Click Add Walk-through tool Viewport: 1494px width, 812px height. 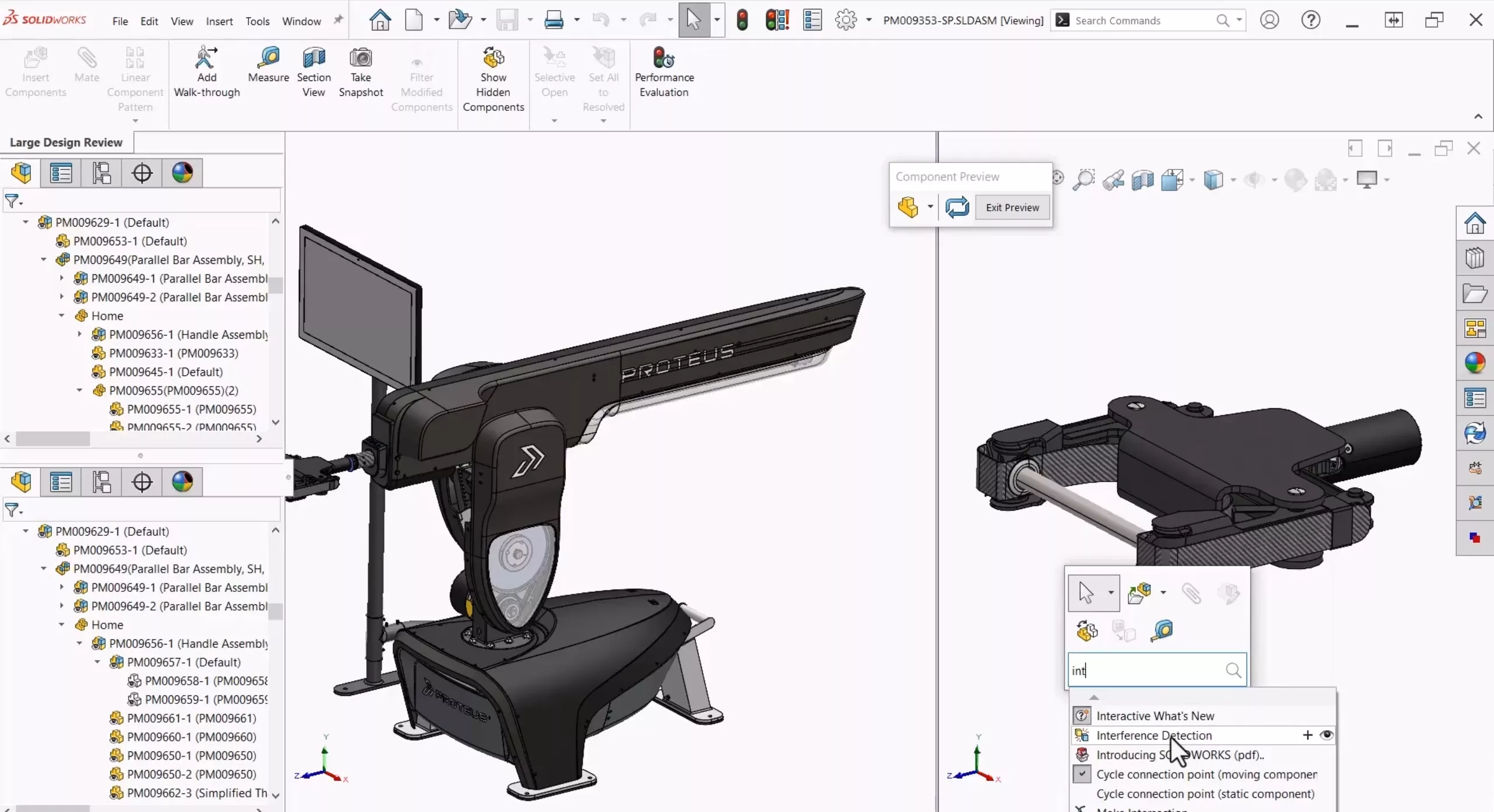point(207,72)
